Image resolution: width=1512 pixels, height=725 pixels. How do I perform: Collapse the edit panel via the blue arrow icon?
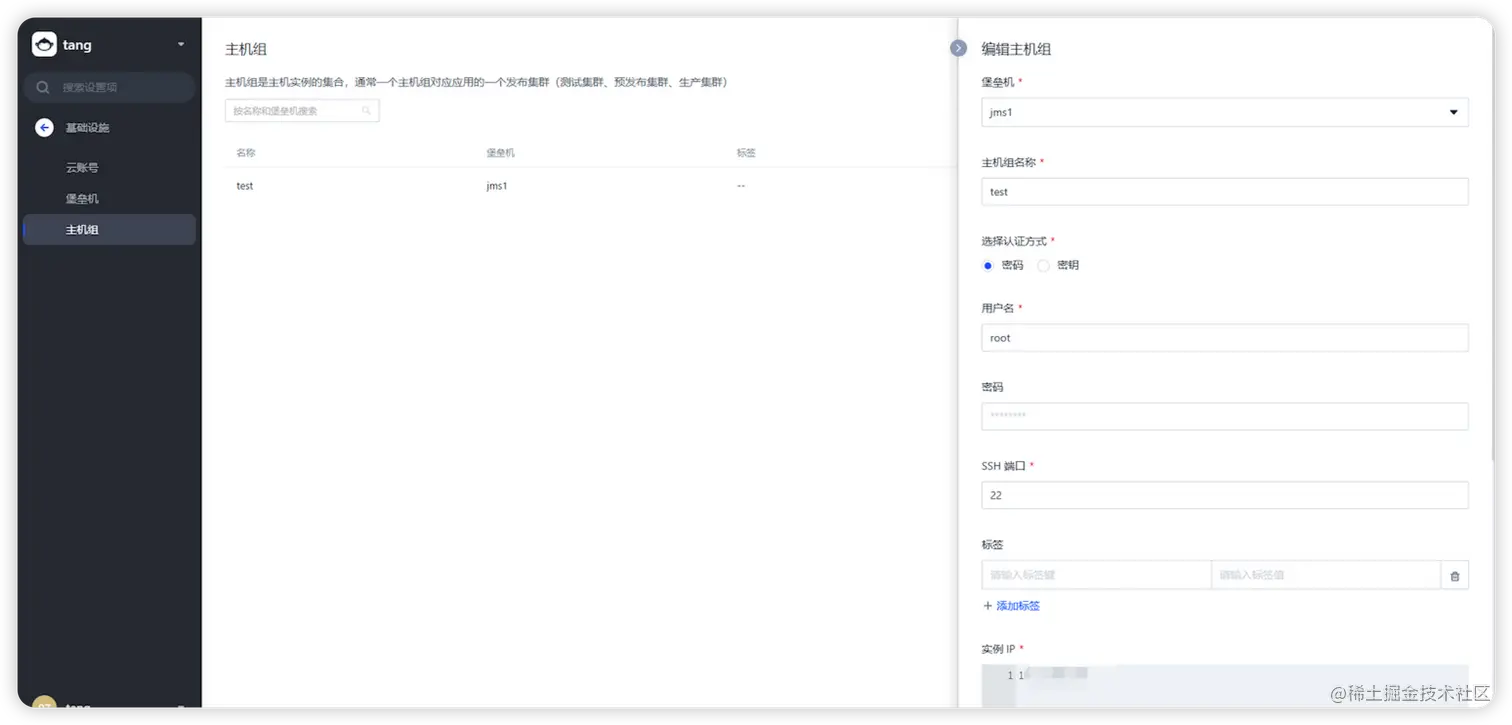click(957, 47)
